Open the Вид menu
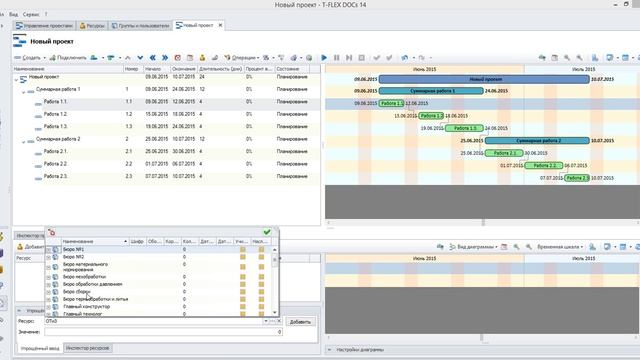This screenshot has height=360, width=640. coord(13,14)
